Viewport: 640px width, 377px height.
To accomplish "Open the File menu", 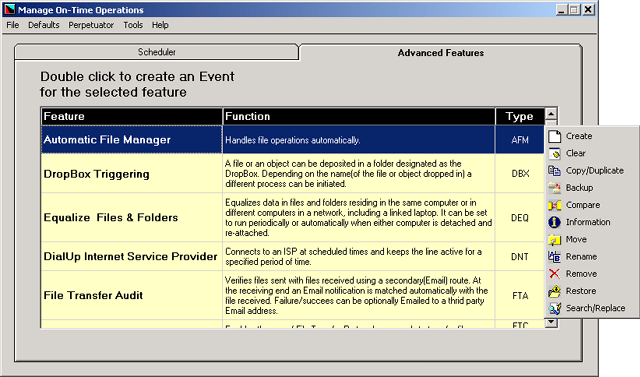I will (x=13, y=25).
